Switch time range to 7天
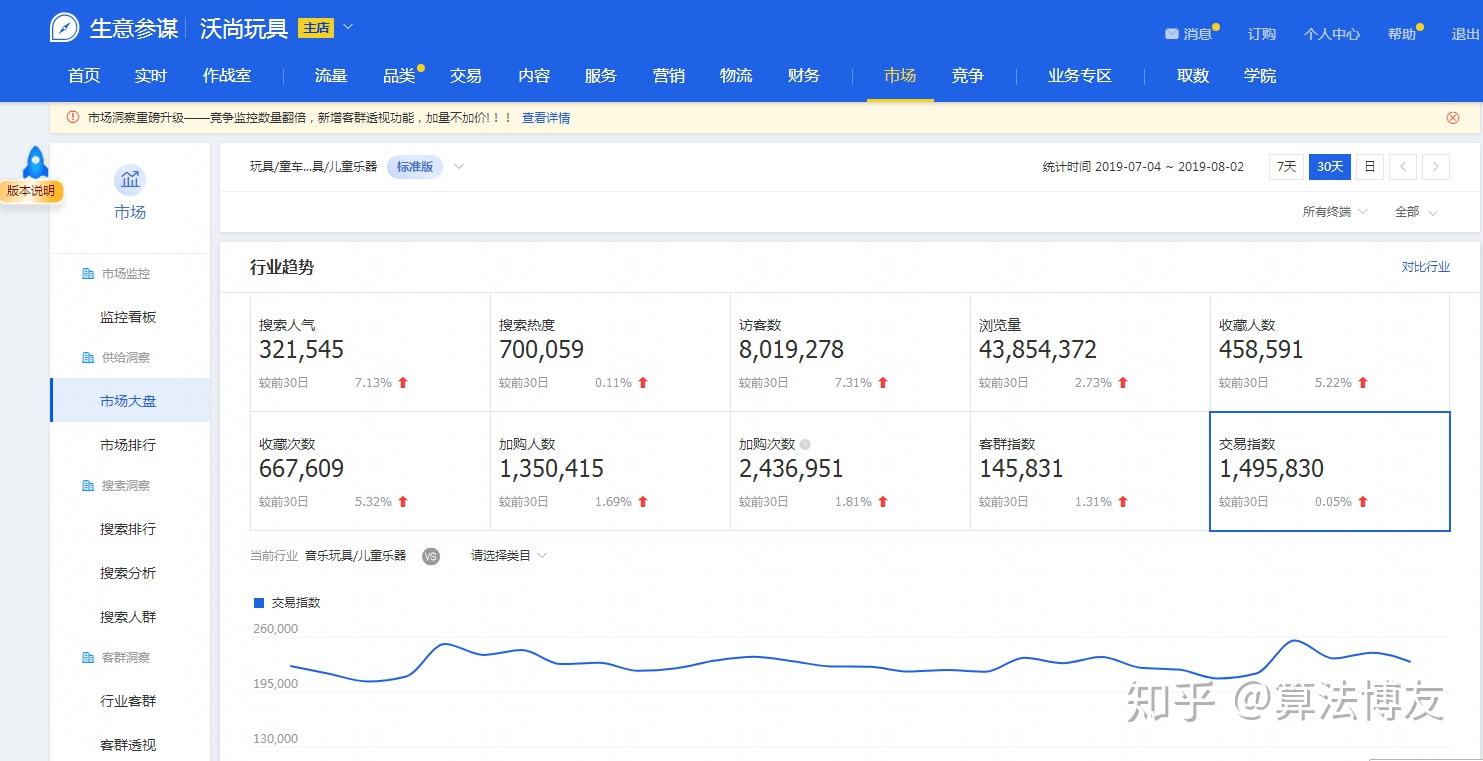This screenshot has width=1483, height=761. tap(1285, 167)
